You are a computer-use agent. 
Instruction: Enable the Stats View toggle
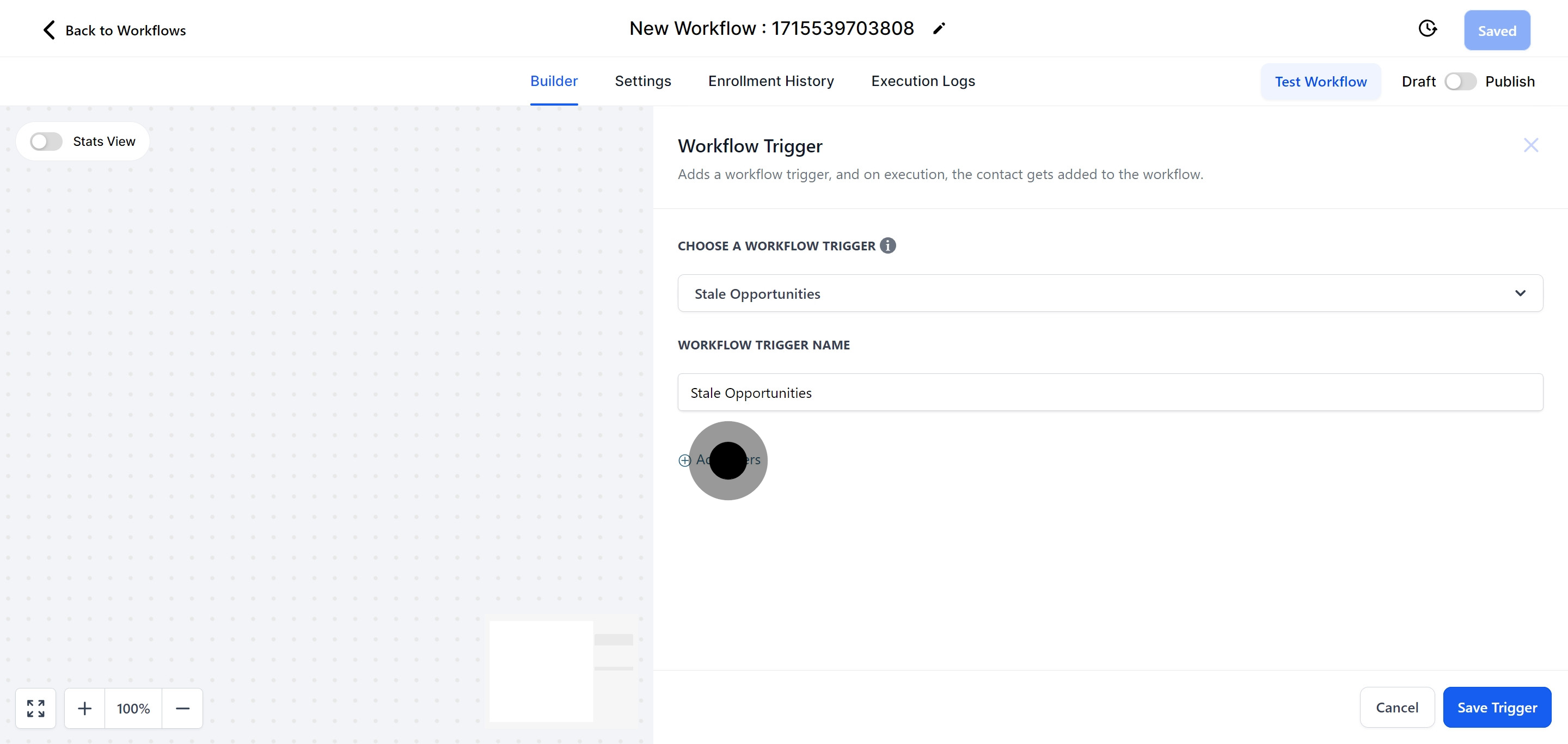coord(45,140)
